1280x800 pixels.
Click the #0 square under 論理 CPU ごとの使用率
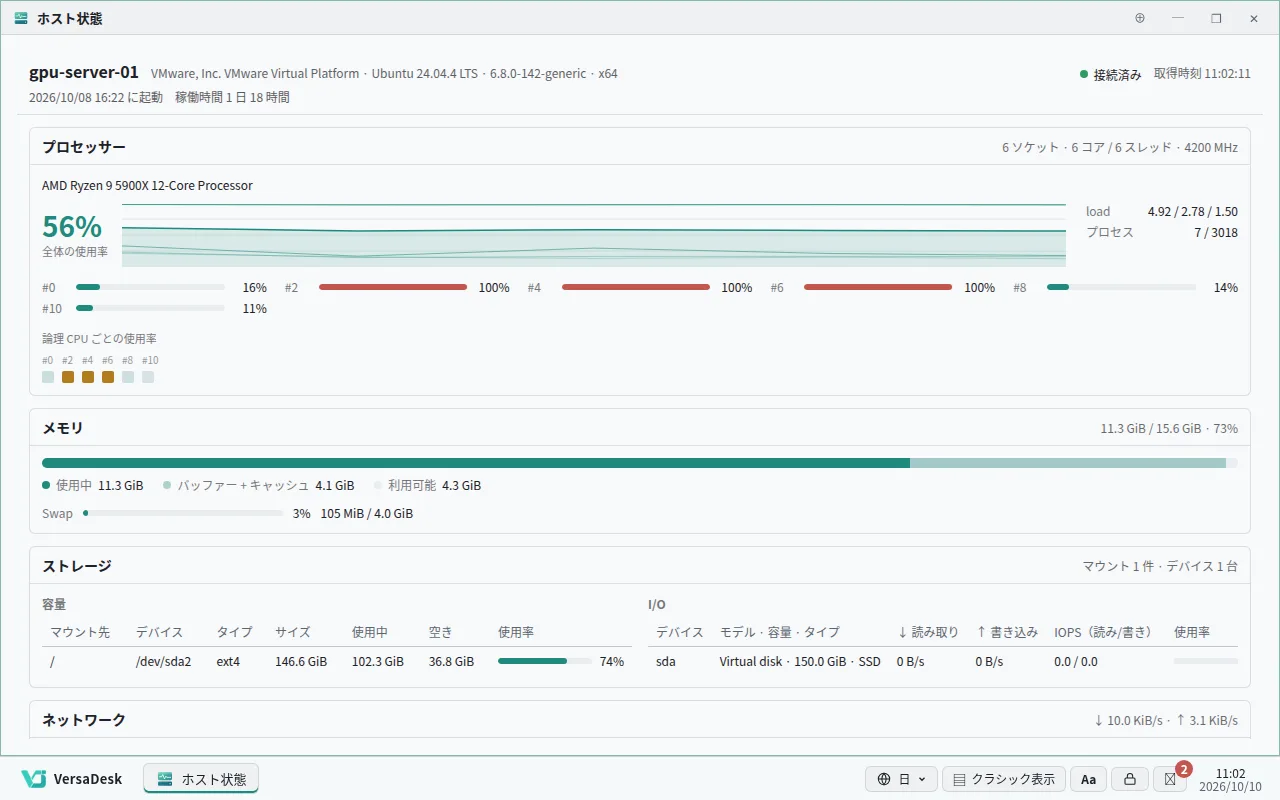tap(48, 377)
